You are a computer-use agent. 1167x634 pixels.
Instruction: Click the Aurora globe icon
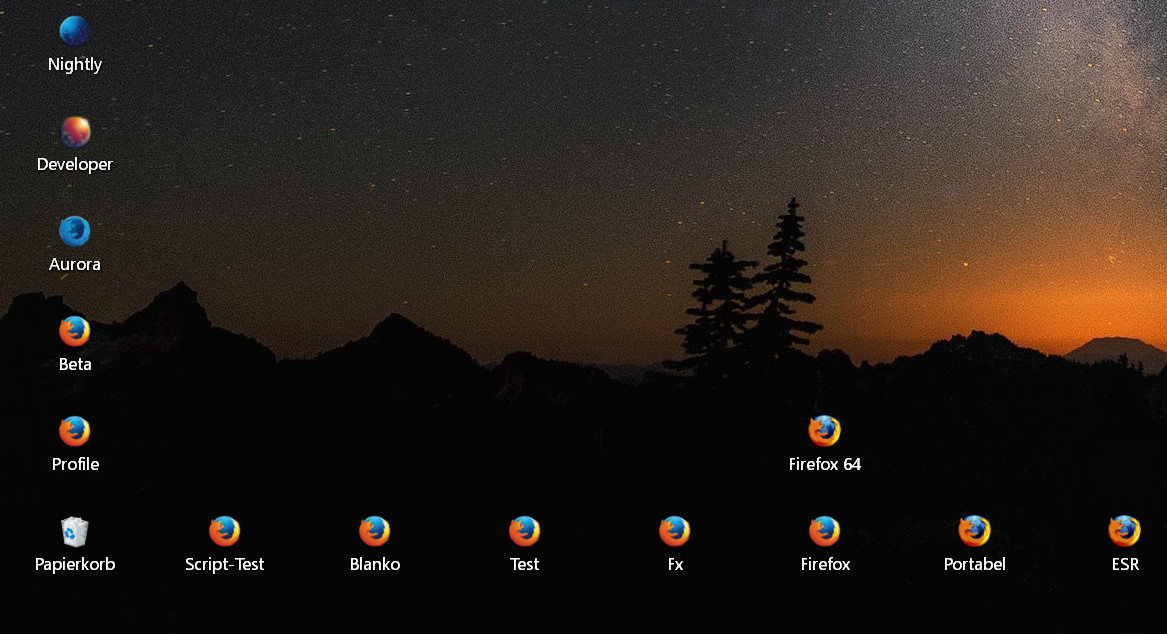(x=74, y=231)
